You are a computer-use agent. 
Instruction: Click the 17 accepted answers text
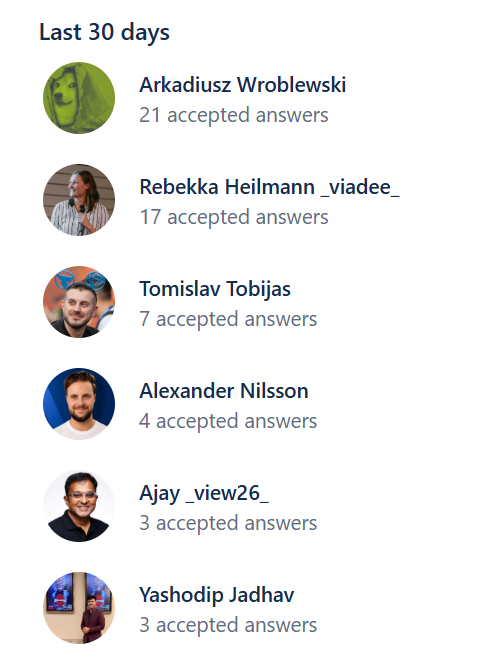coord(234,218)
